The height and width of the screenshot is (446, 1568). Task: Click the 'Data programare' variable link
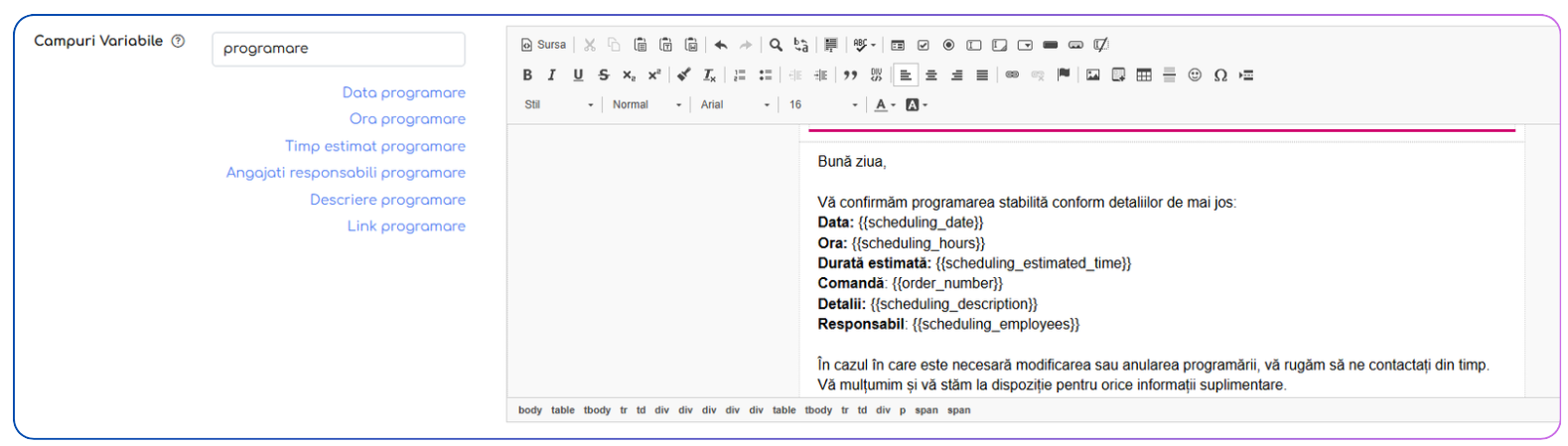403,92
